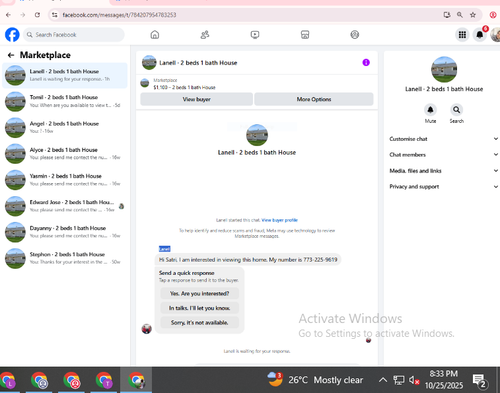Click the large house photo in right panel
Viewport: 500px width, 393px height.
click(x=444, y=69)
